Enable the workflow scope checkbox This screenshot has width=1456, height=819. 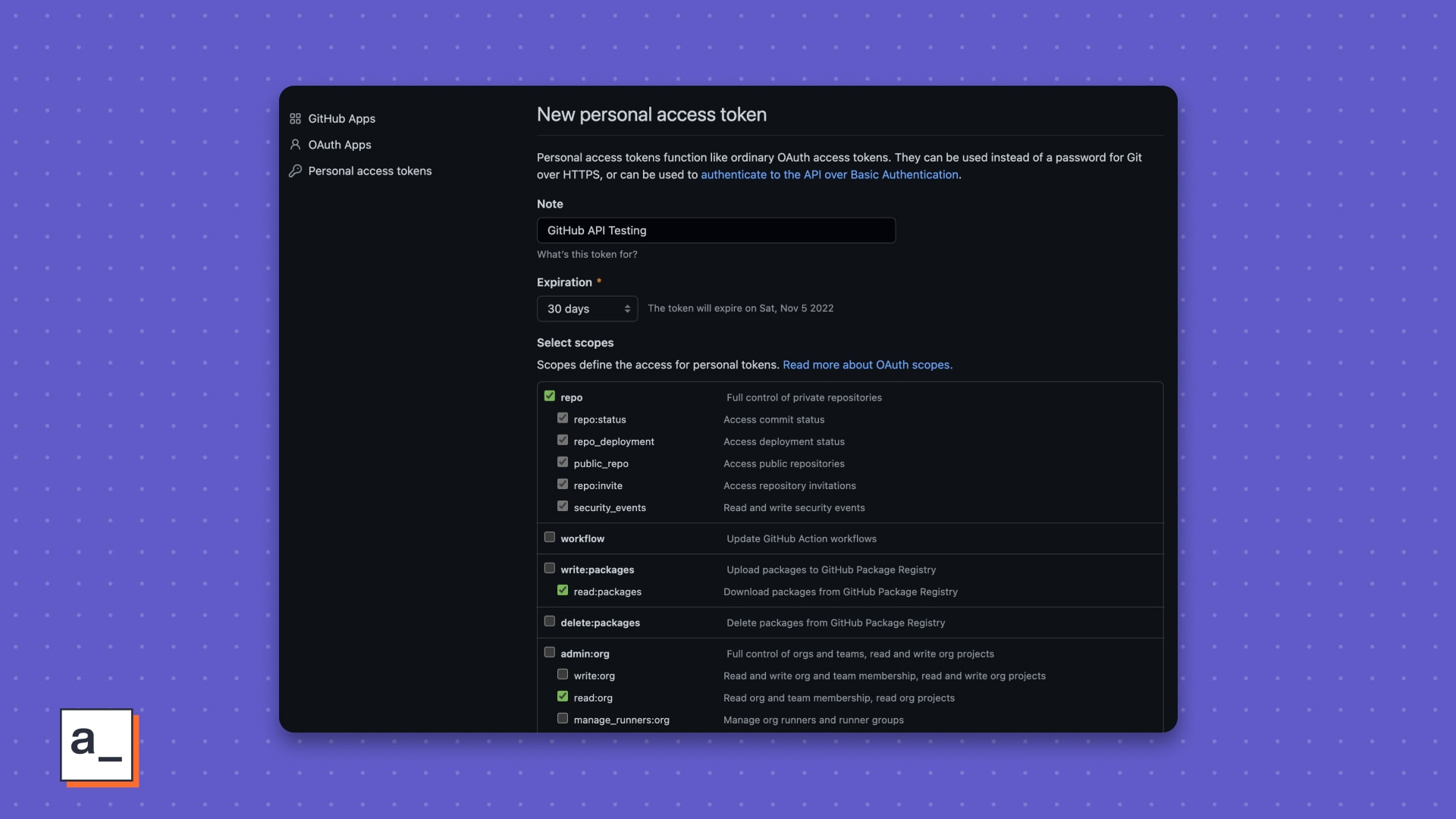[550, 537]
